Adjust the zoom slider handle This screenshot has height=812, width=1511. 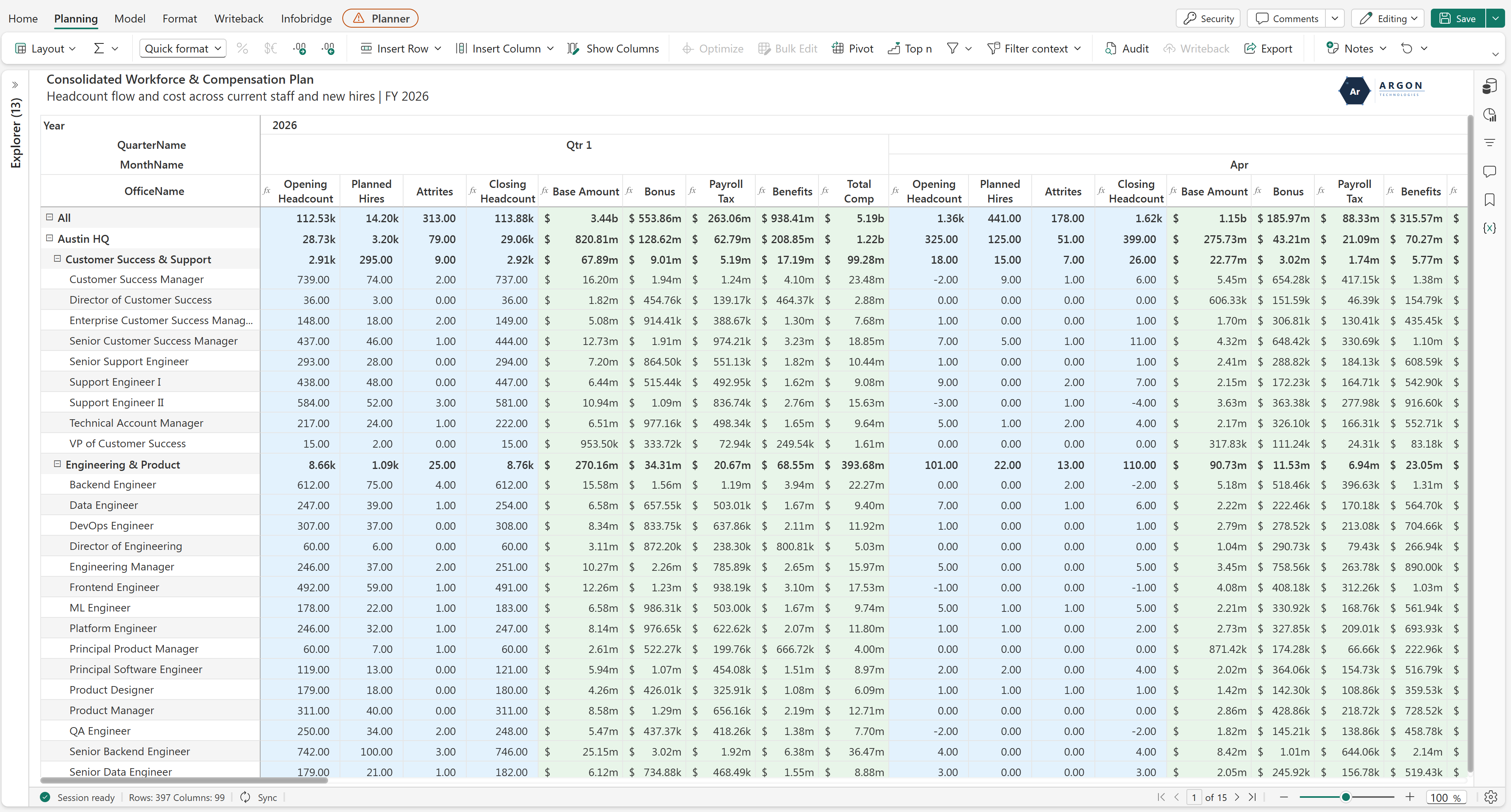(x=1346, y=797)
